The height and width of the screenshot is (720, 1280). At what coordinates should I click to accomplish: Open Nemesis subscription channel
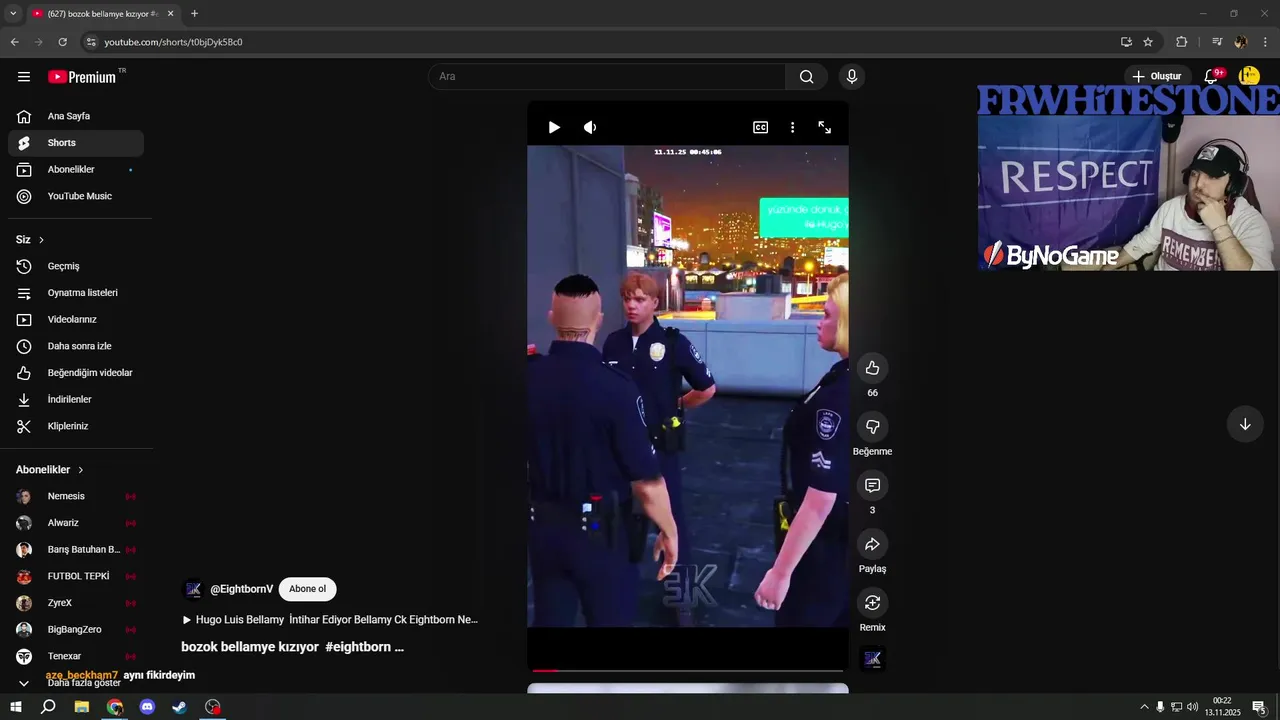76,496
